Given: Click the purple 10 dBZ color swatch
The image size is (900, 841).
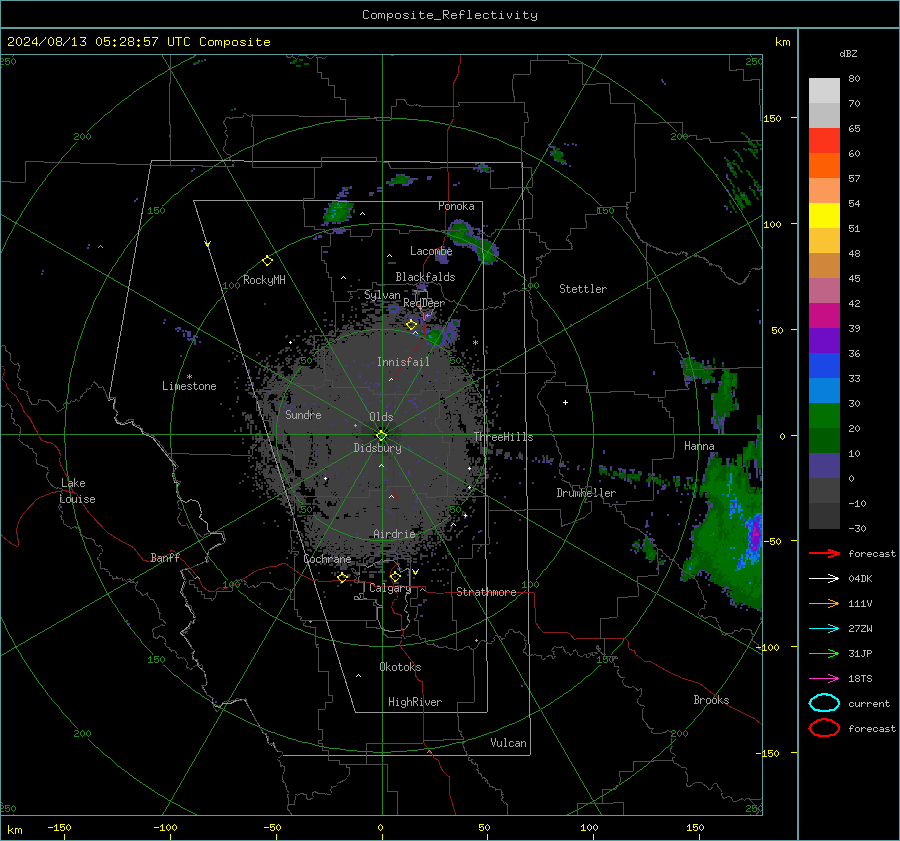Looking at the screenshot, I should tap(824, 465).
